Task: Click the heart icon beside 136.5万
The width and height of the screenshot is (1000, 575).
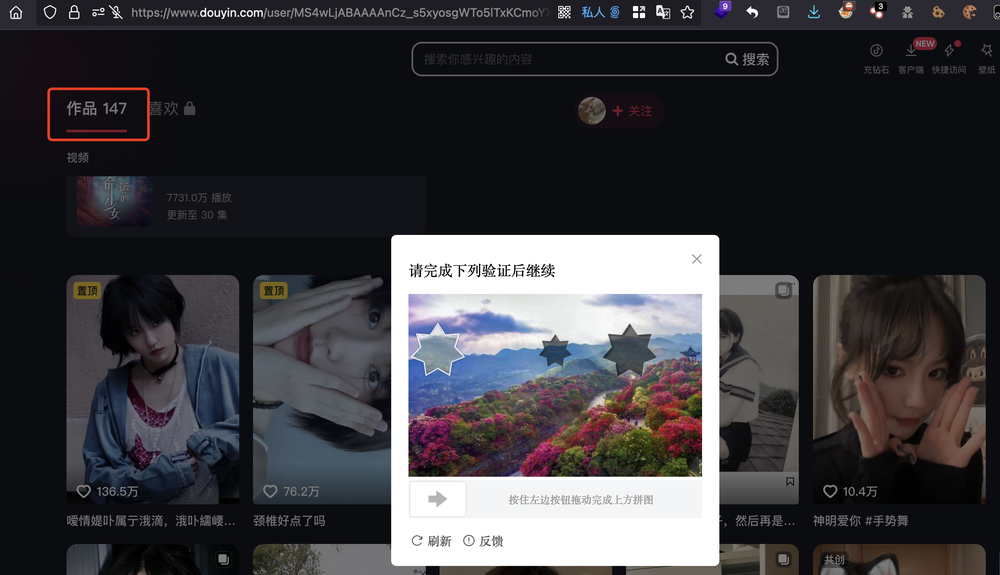Action: point(84,491)
